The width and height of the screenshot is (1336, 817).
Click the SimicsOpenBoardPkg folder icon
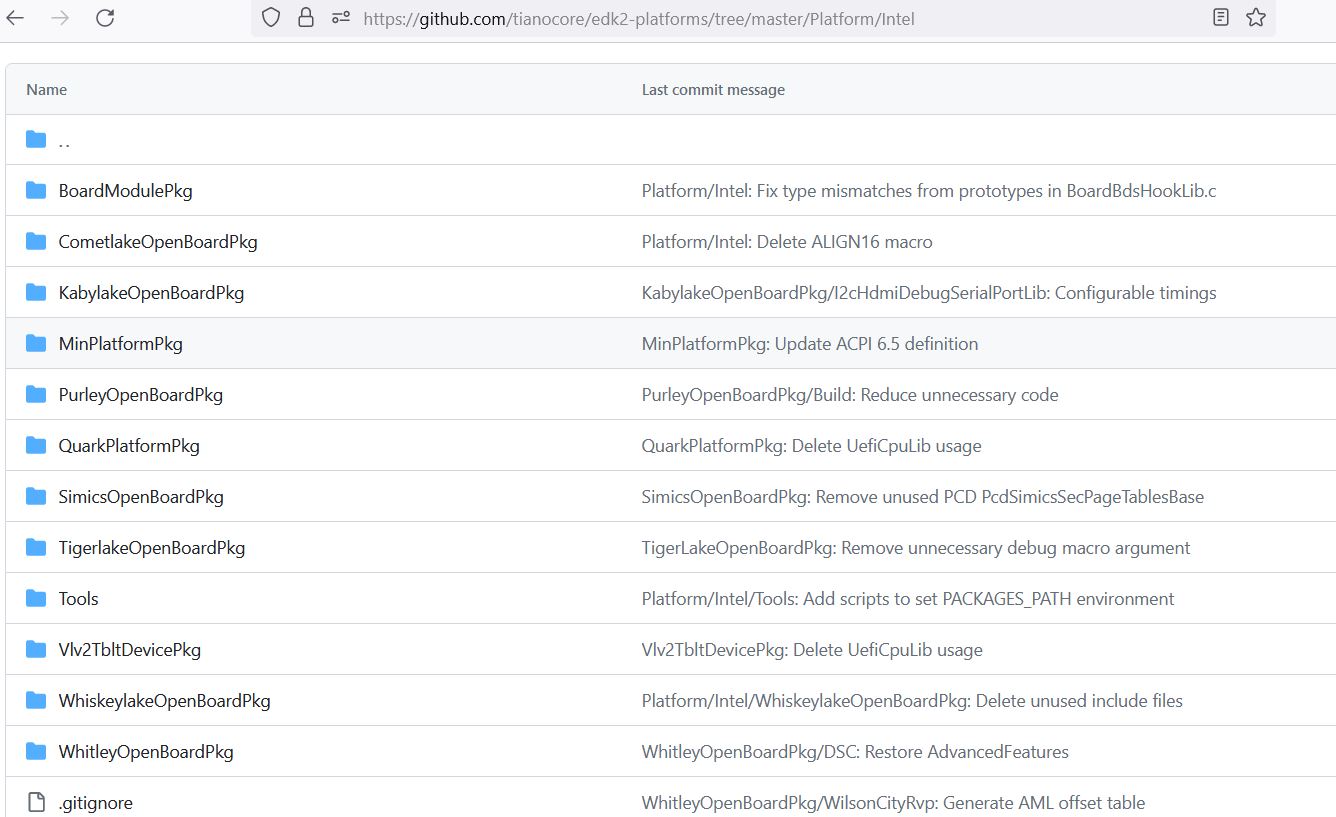(36, 496)
